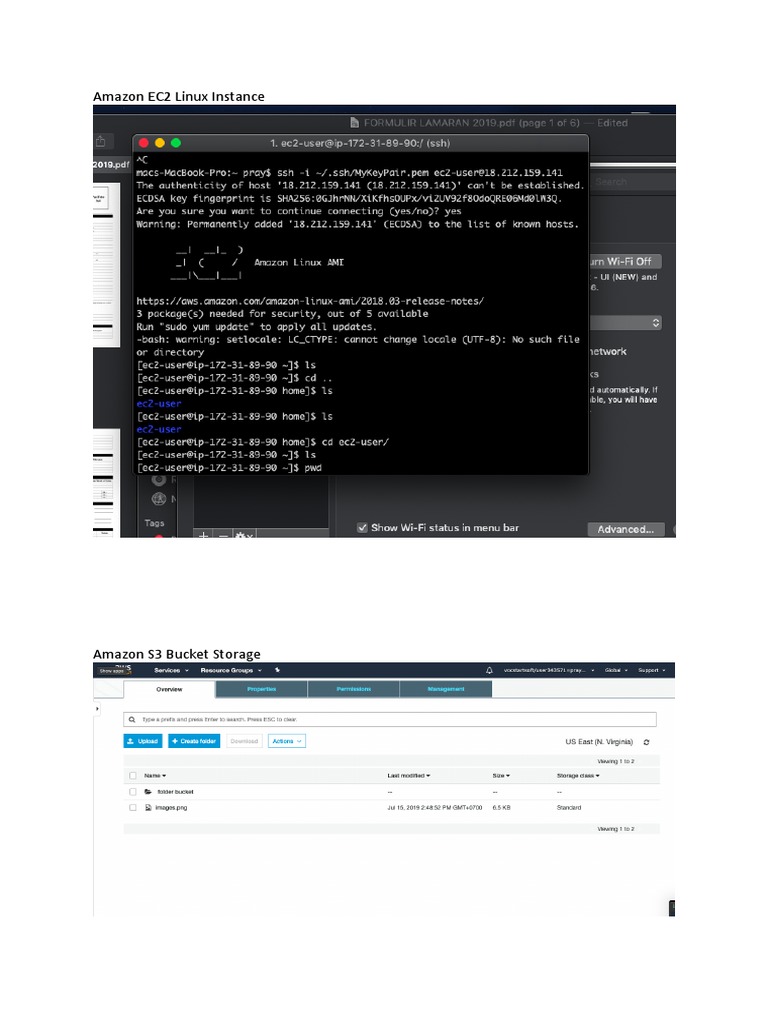Image resolution: width=768 pixels, height=1024 pixels.
Task: Open the network name popup selector
Action: 626,323
